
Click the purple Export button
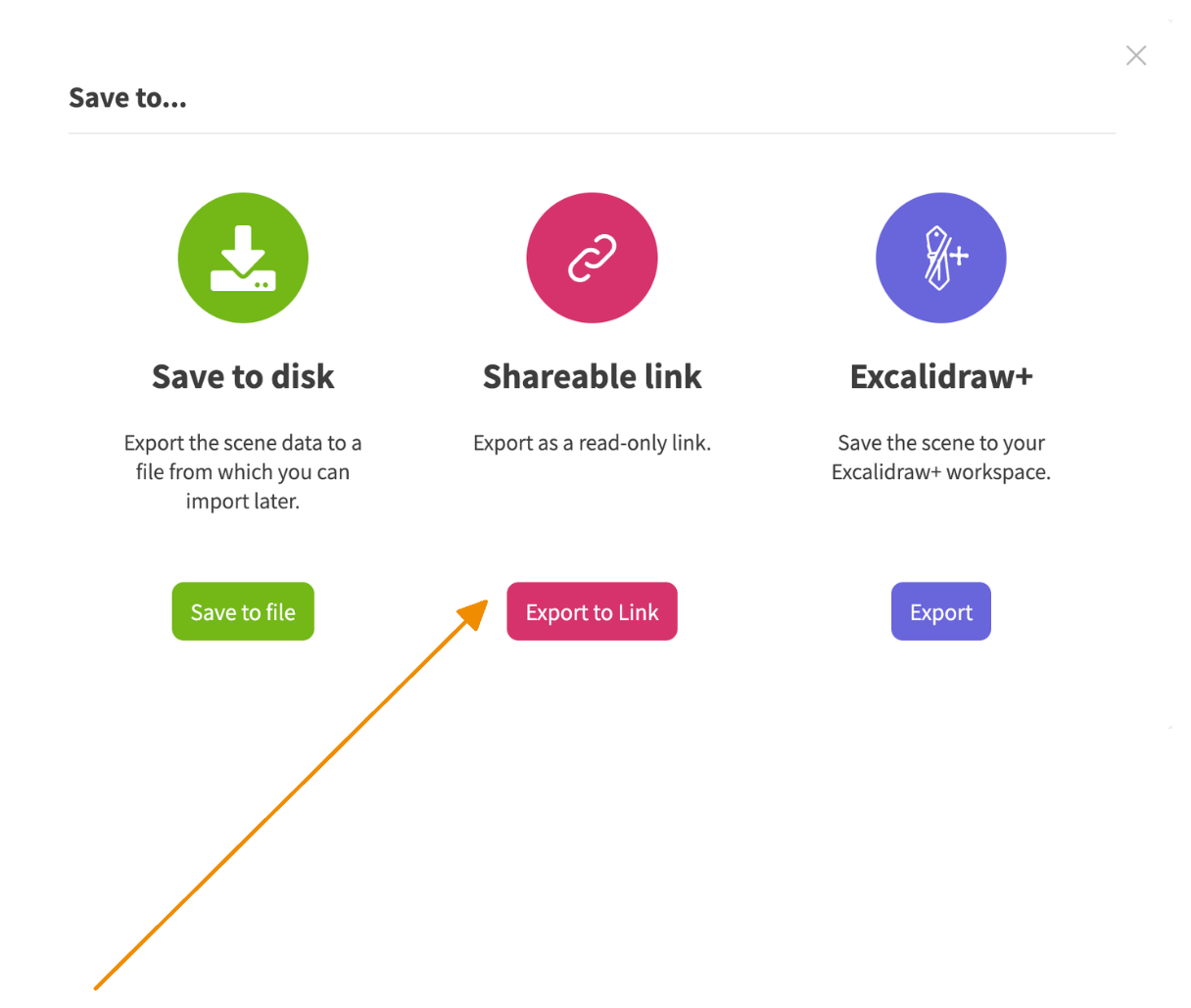coord(940,611)
